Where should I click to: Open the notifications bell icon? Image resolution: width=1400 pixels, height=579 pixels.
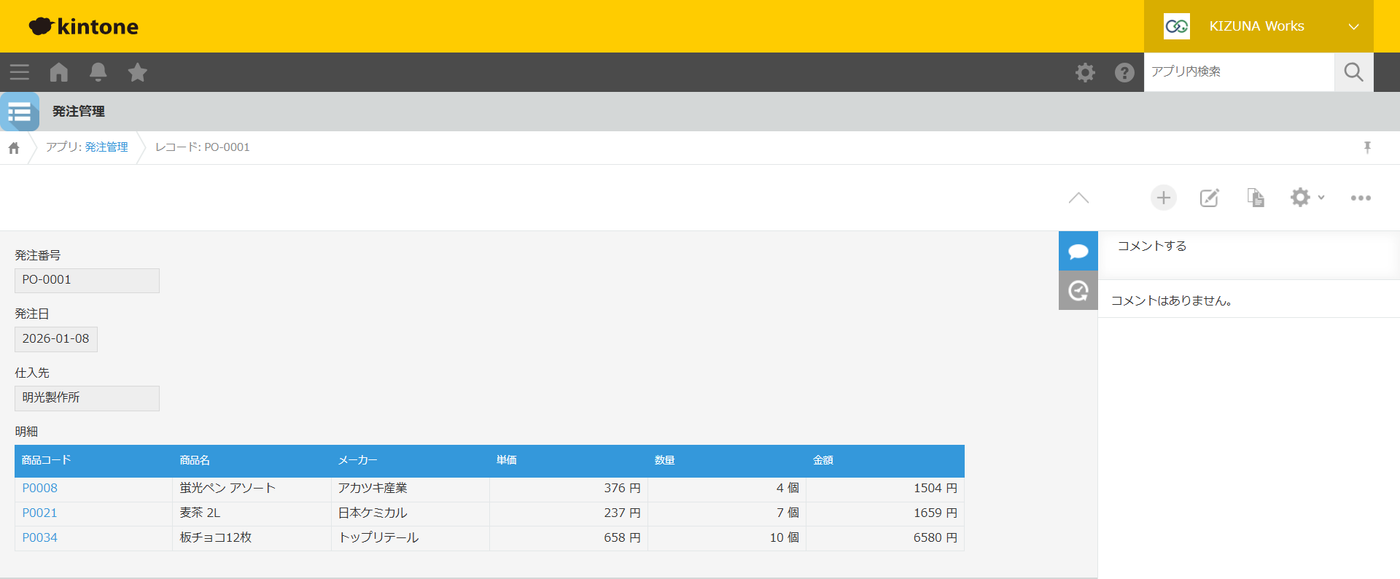pyautogui.click(x=98, y=72)
